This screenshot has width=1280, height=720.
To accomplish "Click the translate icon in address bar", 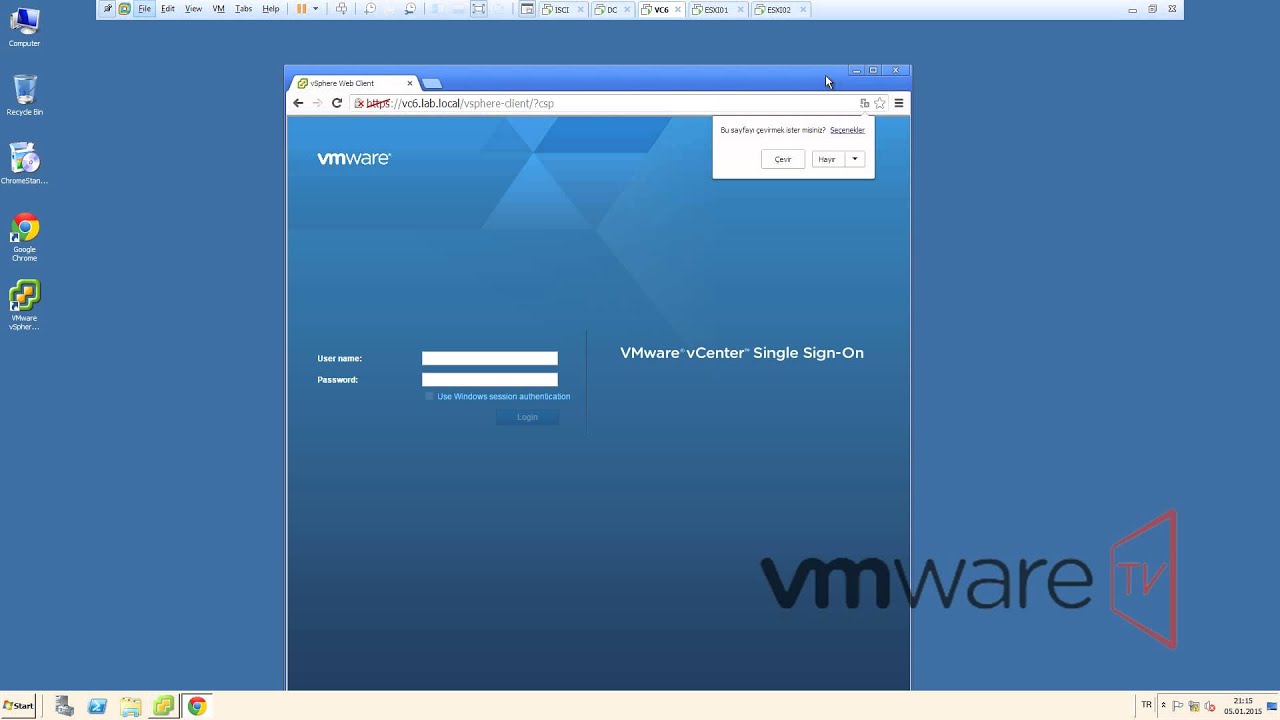I will pos(865,103).
